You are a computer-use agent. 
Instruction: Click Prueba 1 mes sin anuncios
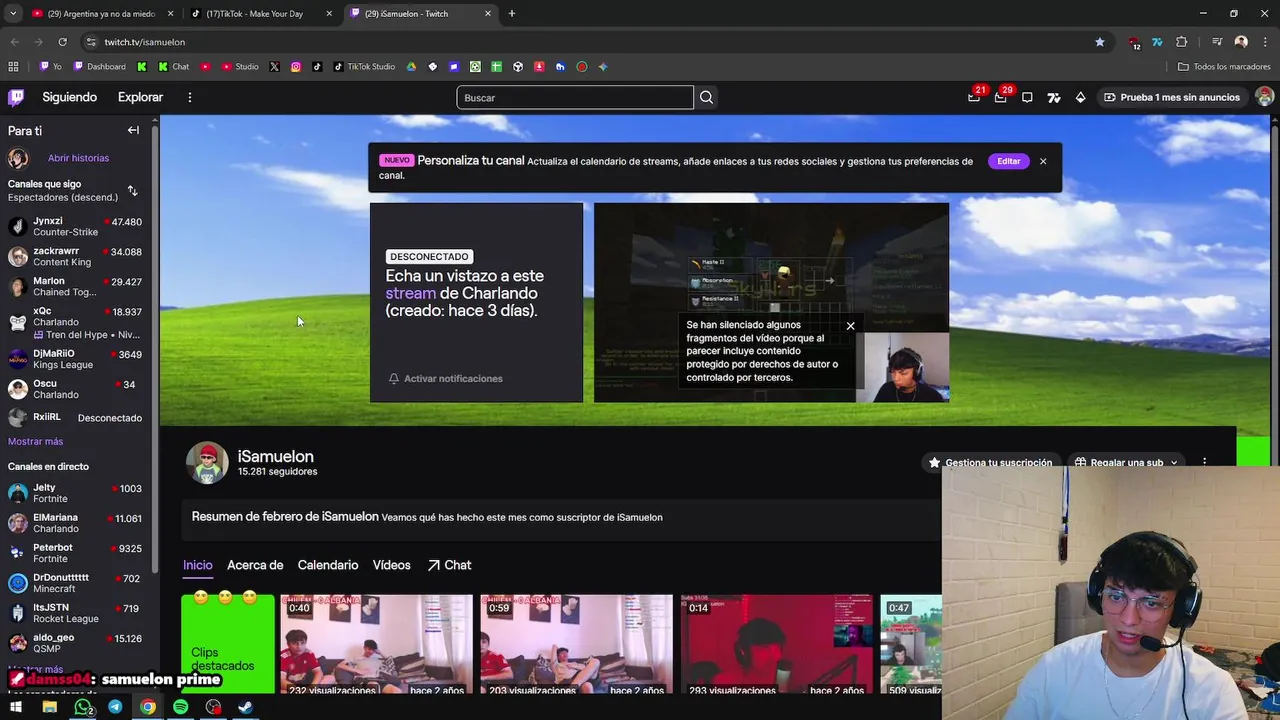[1171, 97]
